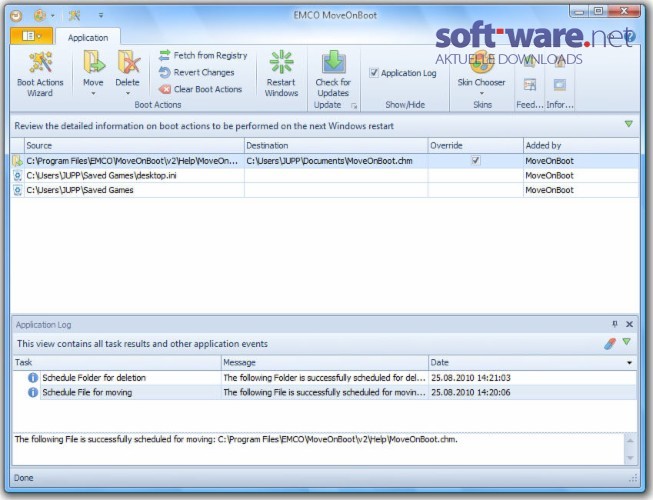Open the Delete dropdown arrow
653x500 pixels.
[x=128, y=93]
